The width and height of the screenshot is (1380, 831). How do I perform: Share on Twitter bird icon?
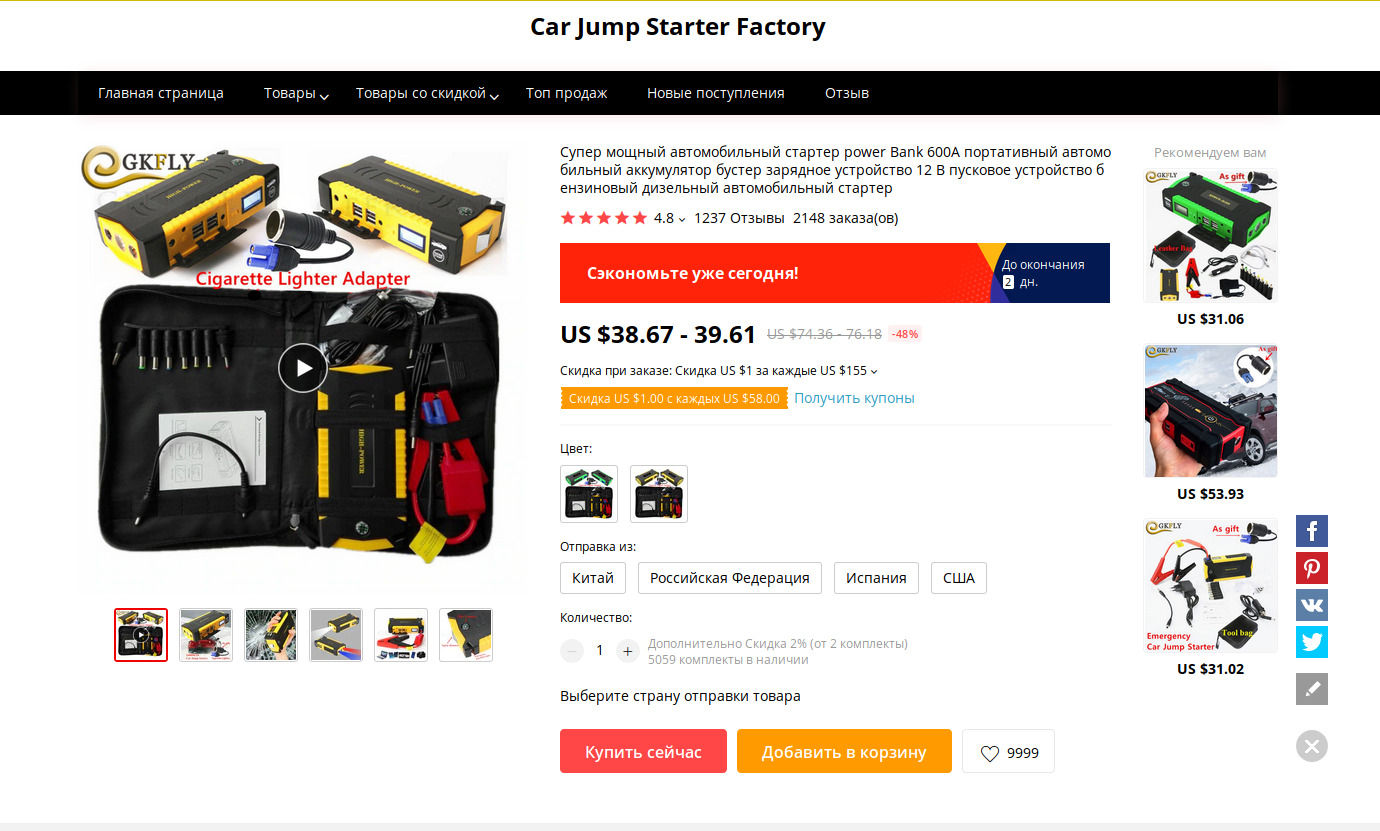1312,642
